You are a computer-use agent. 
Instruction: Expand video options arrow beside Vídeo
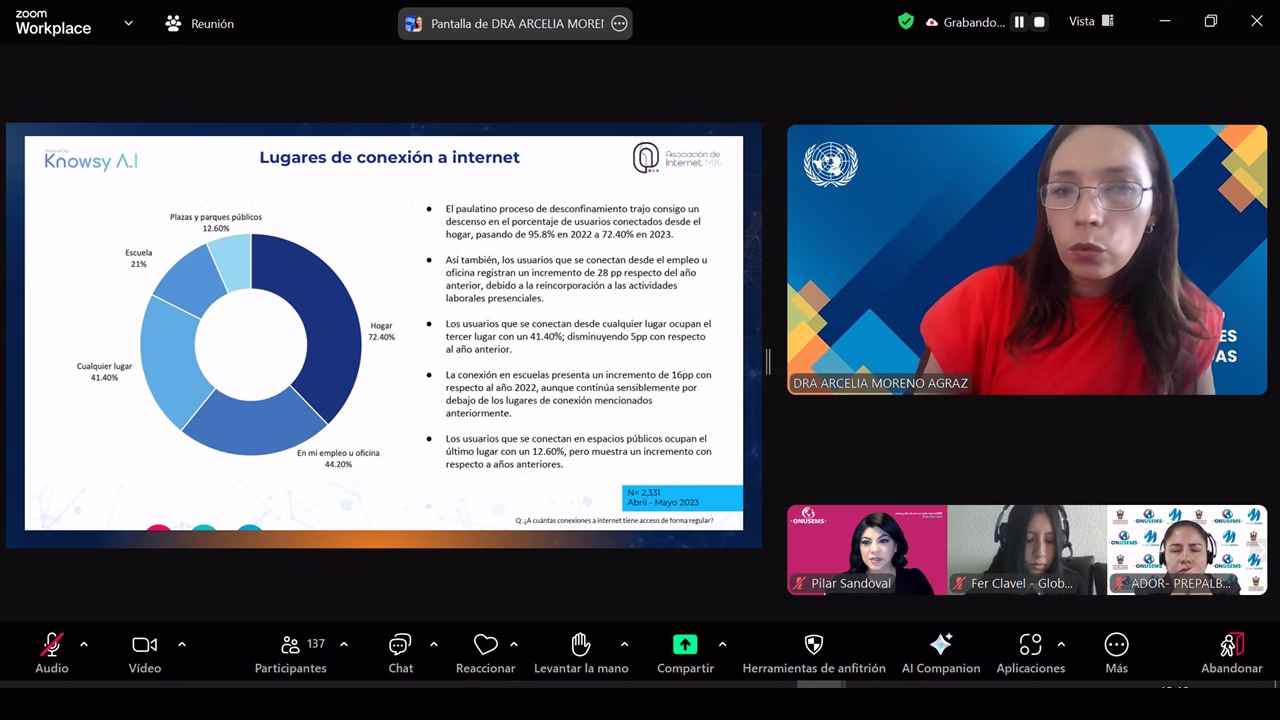coord(181,644)
